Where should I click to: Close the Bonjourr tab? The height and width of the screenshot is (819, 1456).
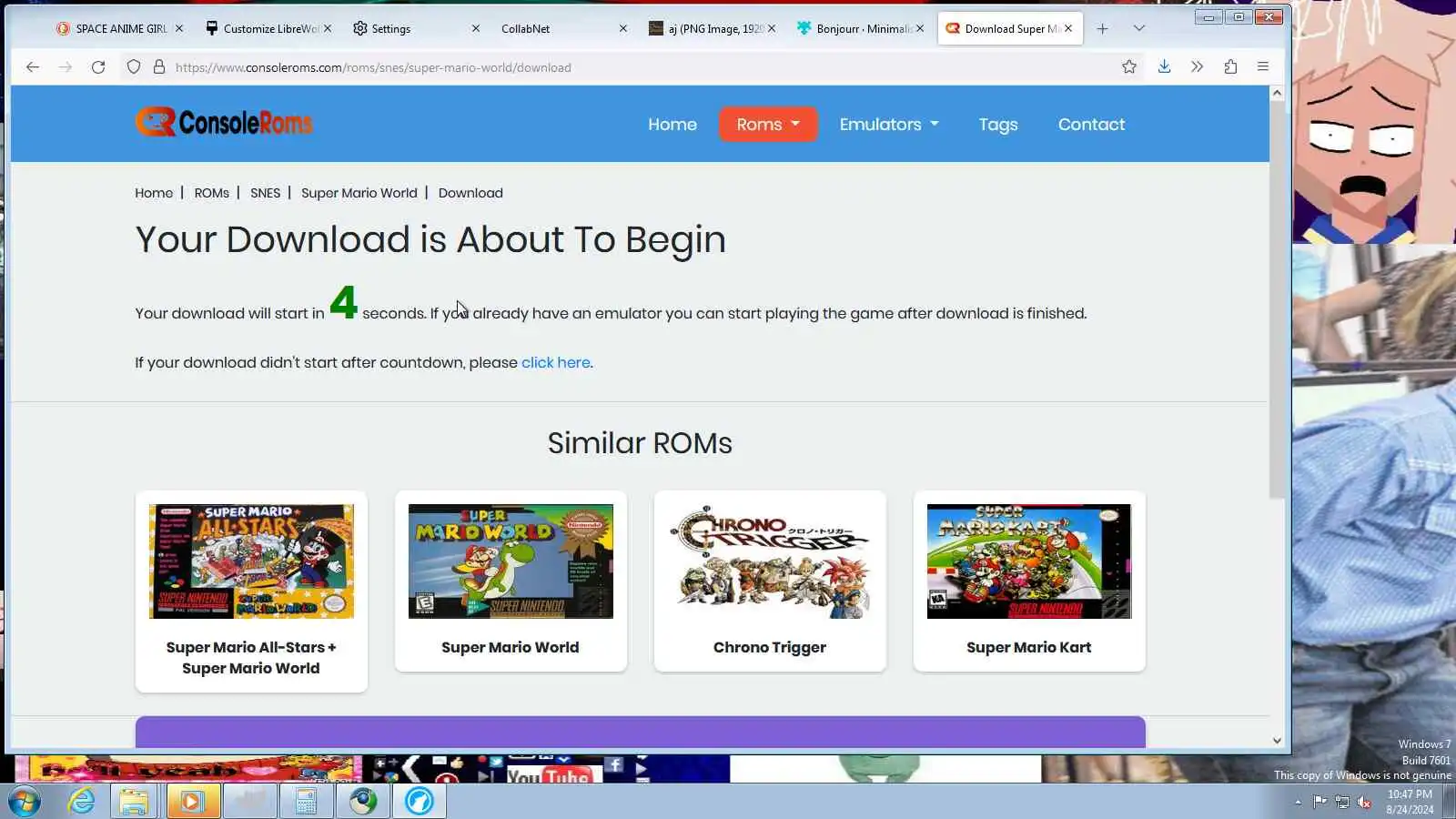point(920,28)
